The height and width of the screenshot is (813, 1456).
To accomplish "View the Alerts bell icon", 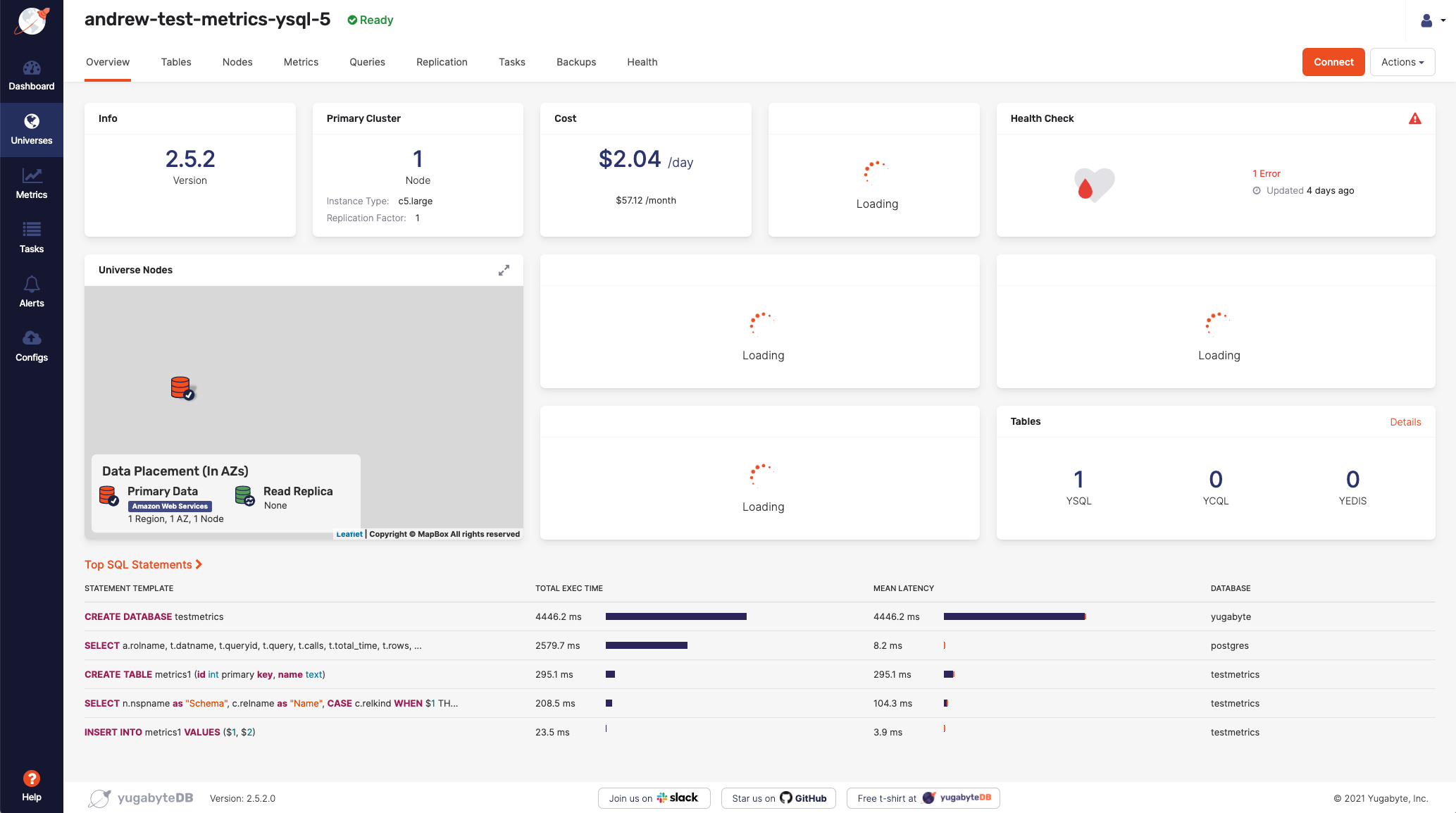I will 32,290.
